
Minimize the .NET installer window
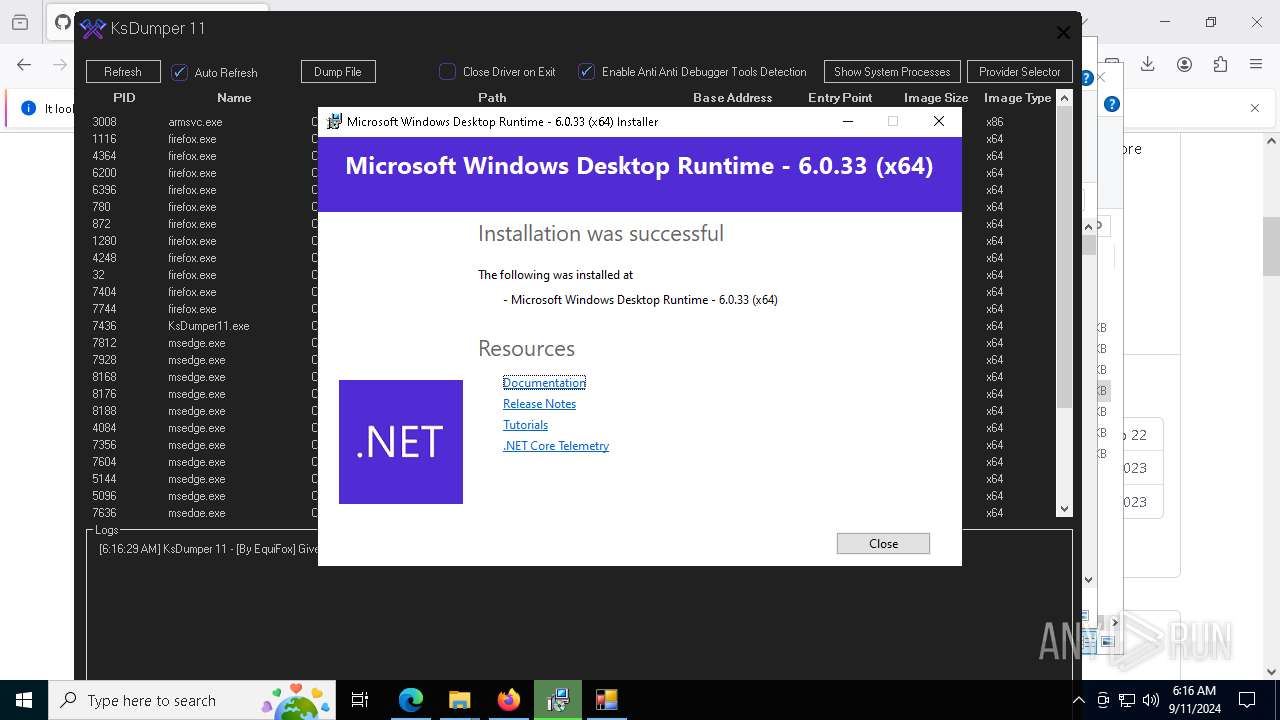click(848, 122)
